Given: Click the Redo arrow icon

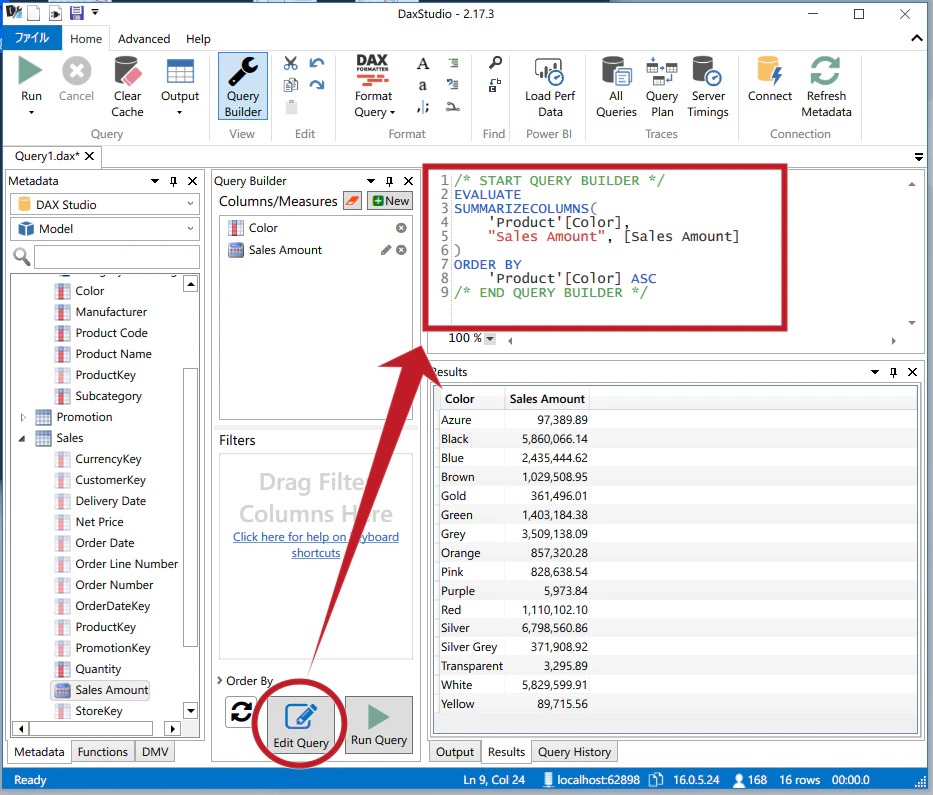Looking at the screenshot, I should [x=317, y=85].
